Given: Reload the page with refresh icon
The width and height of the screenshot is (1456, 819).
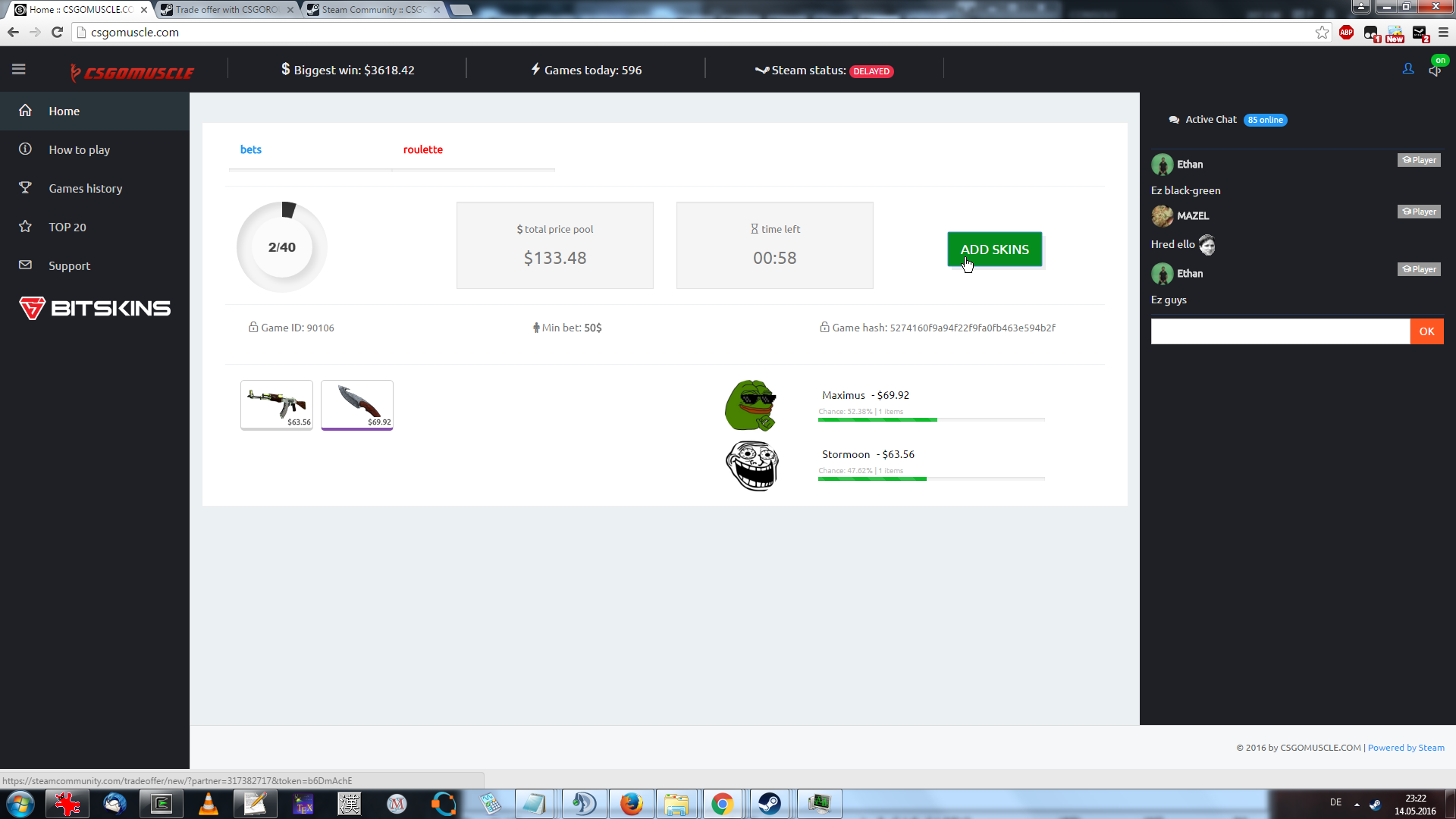Looking at the screenshot, I should tap(57, 33).
